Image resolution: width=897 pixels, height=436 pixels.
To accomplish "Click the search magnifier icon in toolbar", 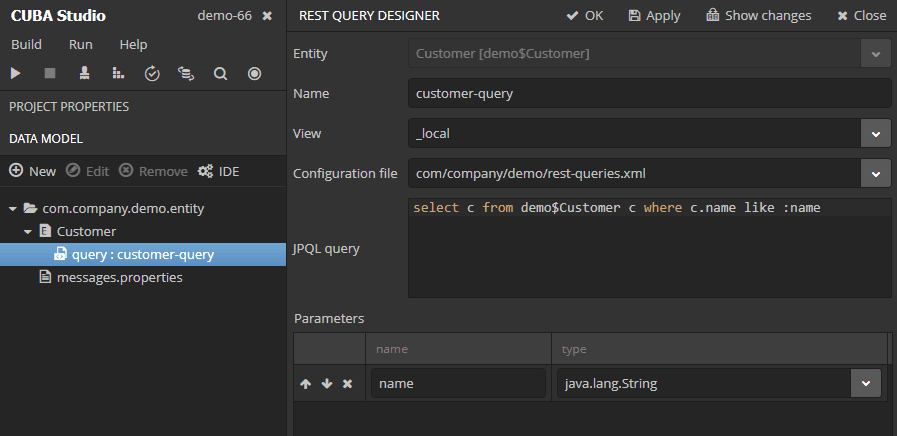I will point(220,73).
